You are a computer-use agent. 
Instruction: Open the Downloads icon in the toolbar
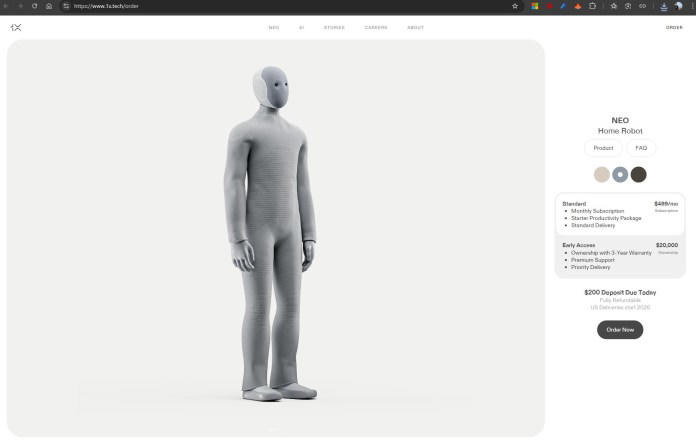tap(664, 6)
